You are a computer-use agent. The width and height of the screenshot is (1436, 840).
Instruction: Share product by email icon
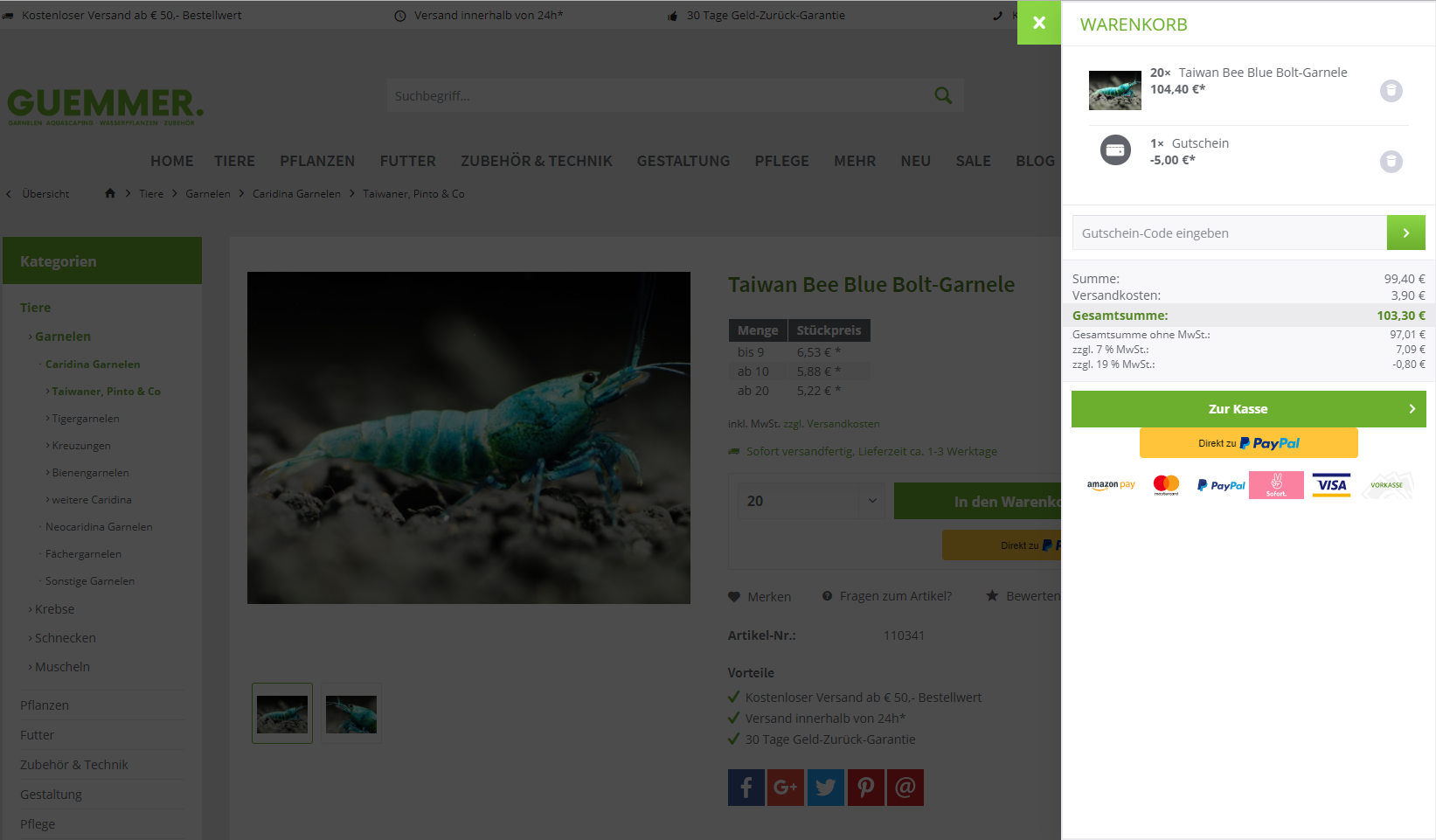point(905,788)
